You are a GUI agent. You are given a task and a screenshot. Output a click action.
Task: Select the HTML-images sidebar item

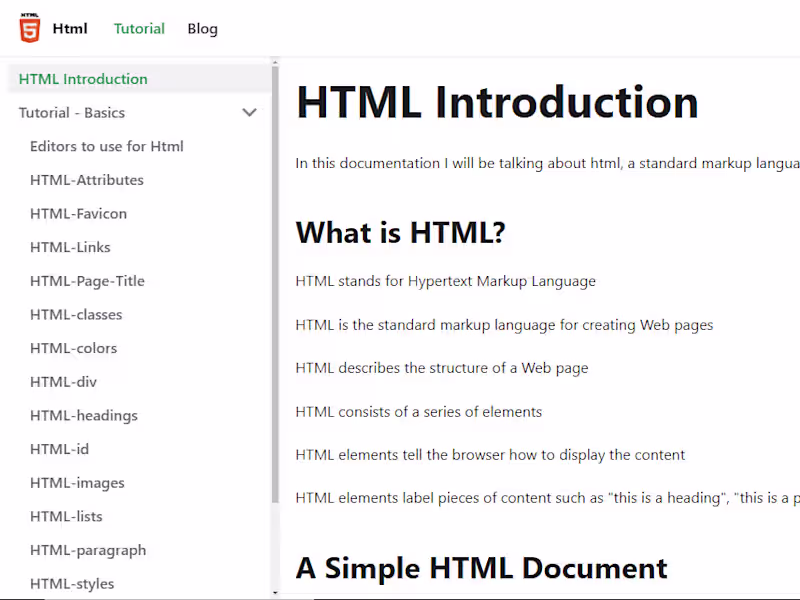pos(77,483)
